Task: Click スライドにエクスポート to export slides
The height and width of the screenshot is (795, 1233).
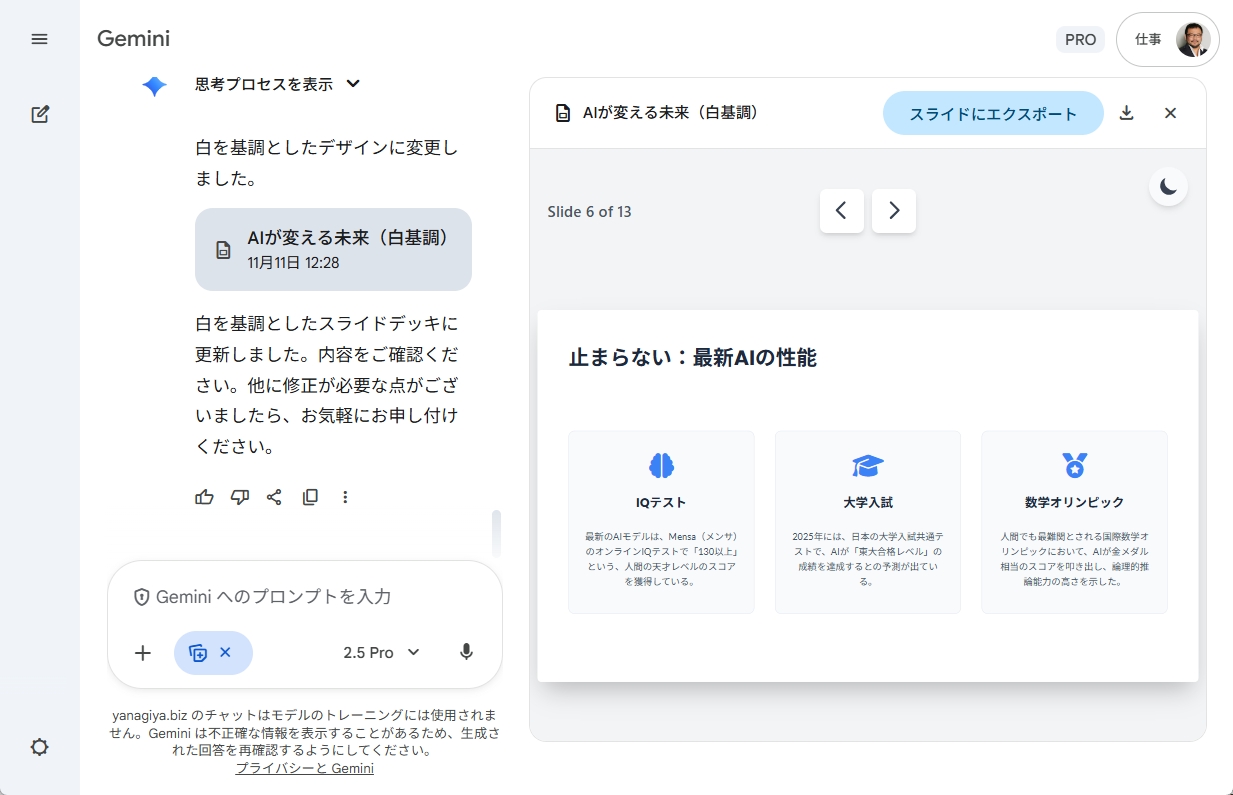Action: (x=992, y=113)
